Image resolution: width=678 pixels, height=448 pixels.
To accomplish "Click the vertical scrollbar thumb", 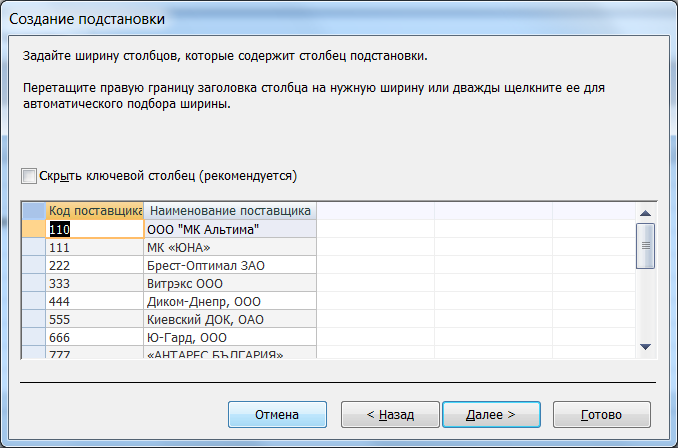I will 646,246.
